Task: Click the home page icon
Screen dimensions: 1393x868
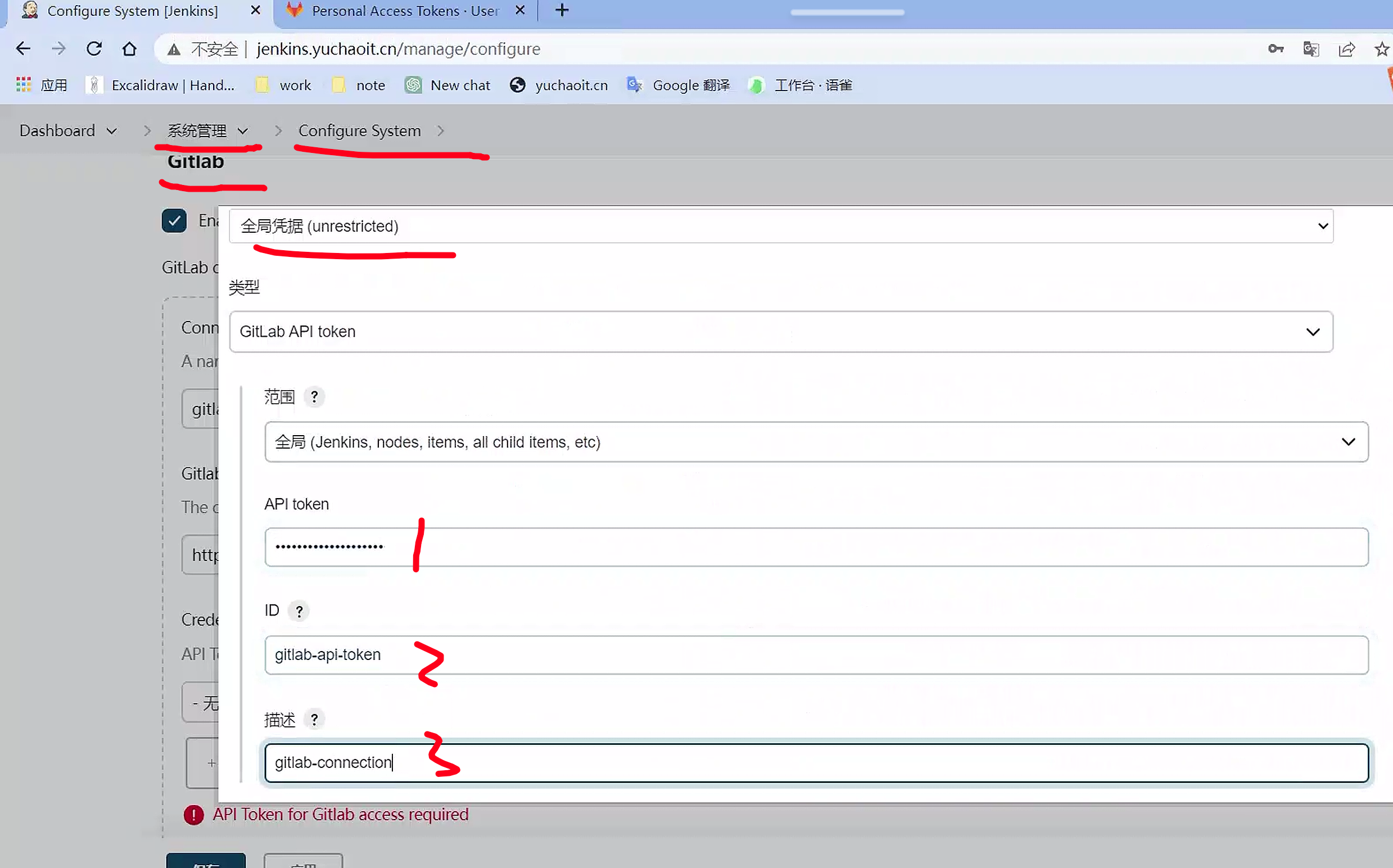Action: (130, 49)
